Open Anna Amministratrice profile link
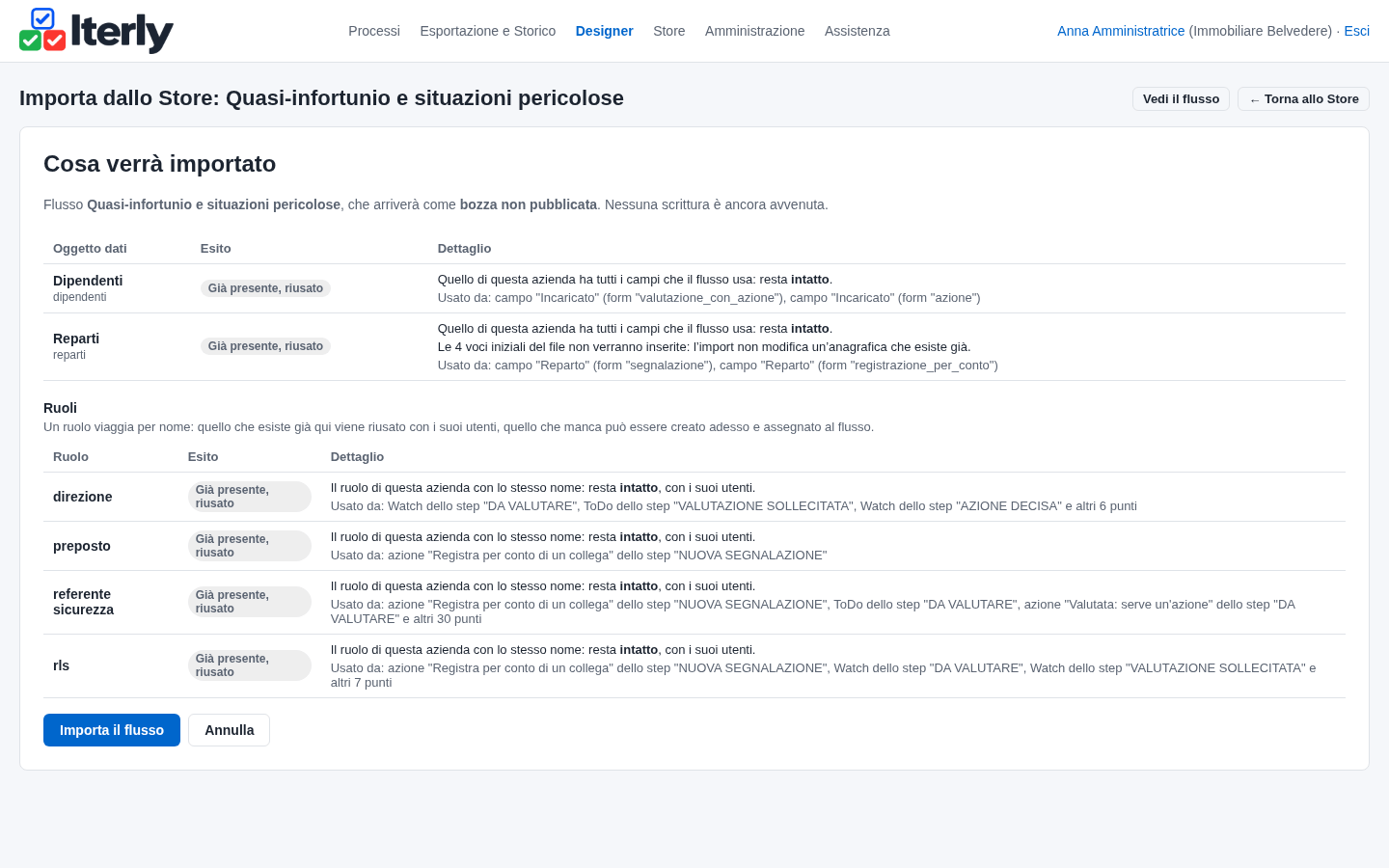 [x=1121, y=31]
